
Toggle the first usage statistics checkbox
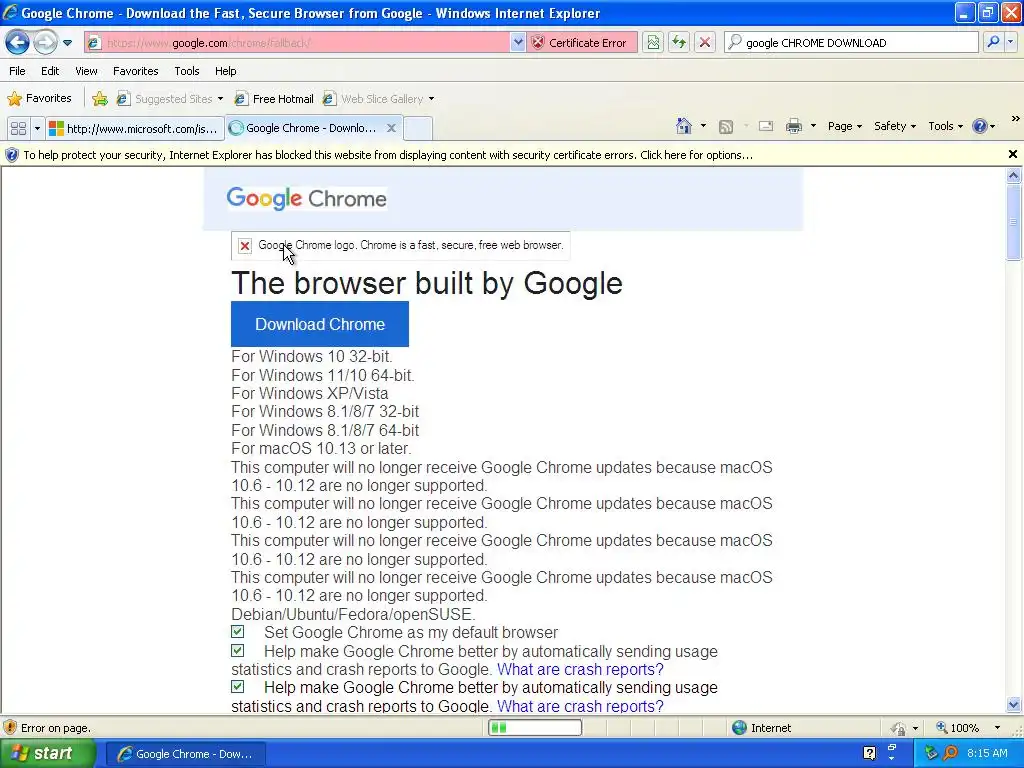tap(238, 650)
